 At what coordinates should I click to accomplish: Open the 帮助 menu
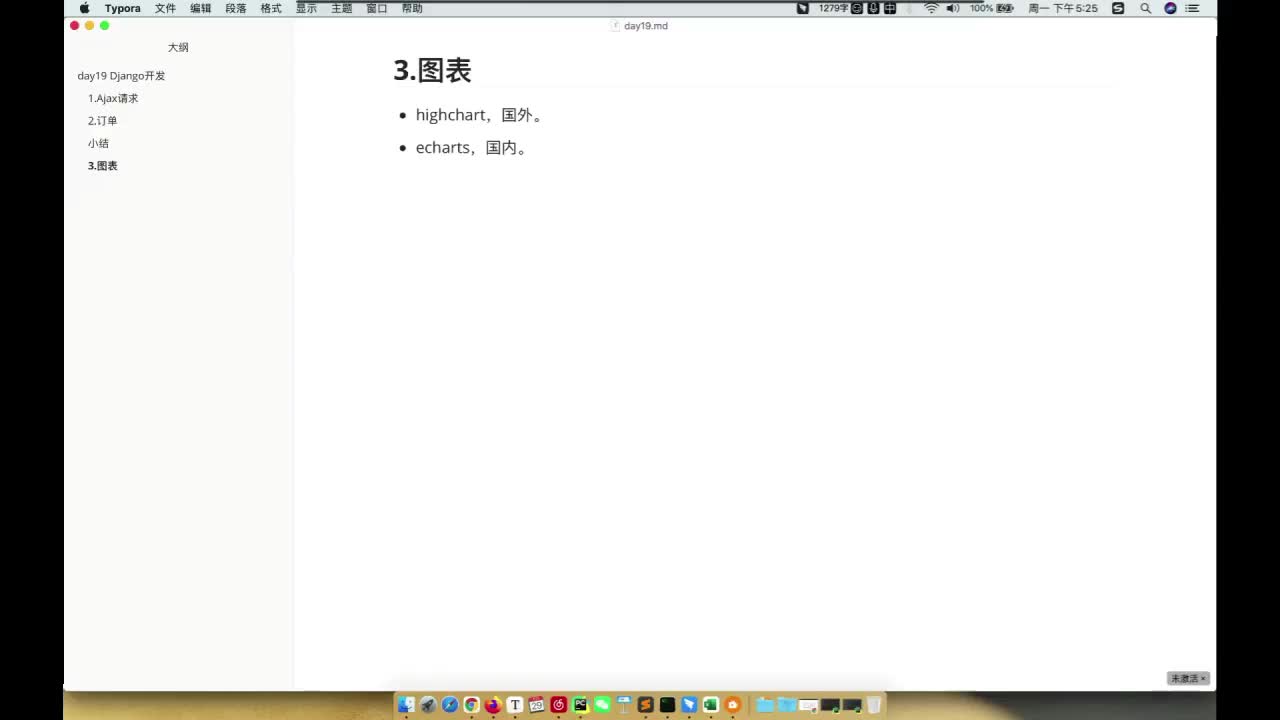412,8
